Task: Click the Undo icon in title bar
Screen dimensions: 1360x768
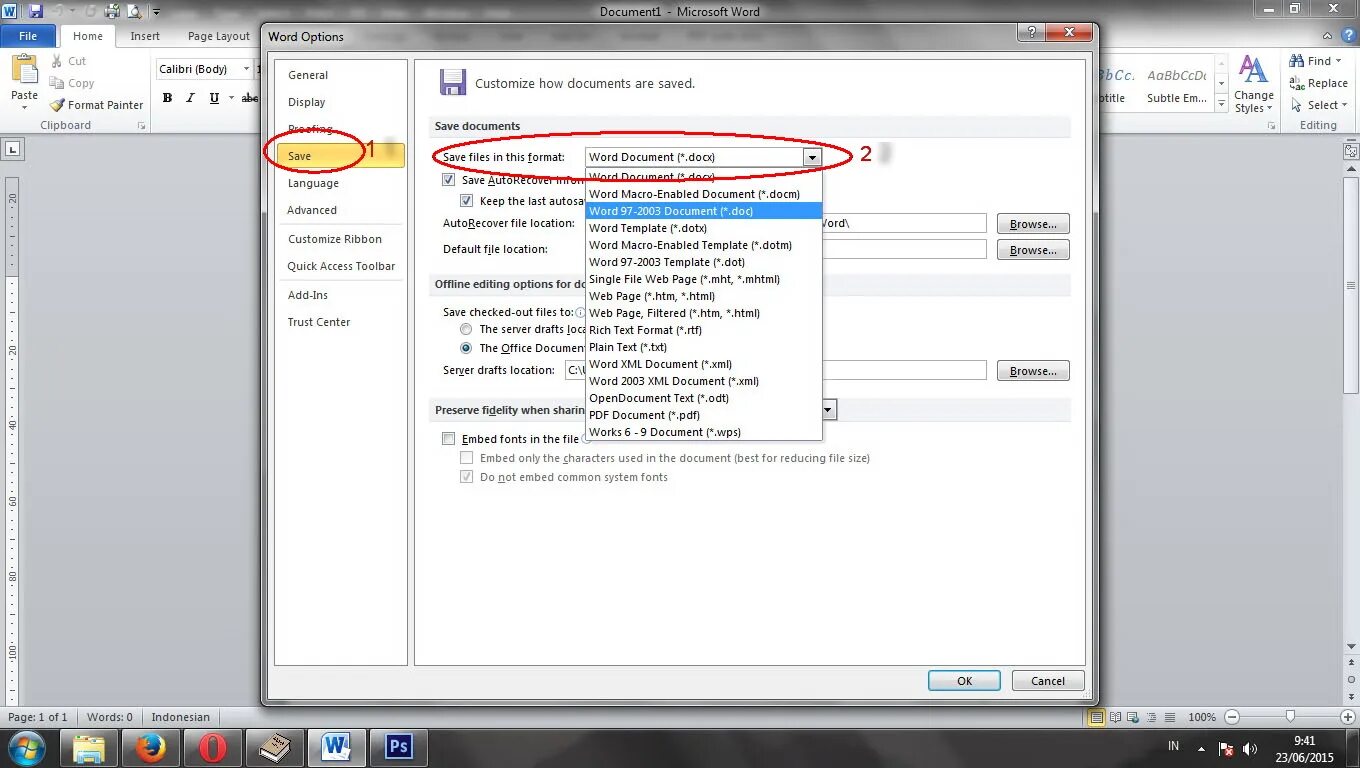Action: [60, 11]
